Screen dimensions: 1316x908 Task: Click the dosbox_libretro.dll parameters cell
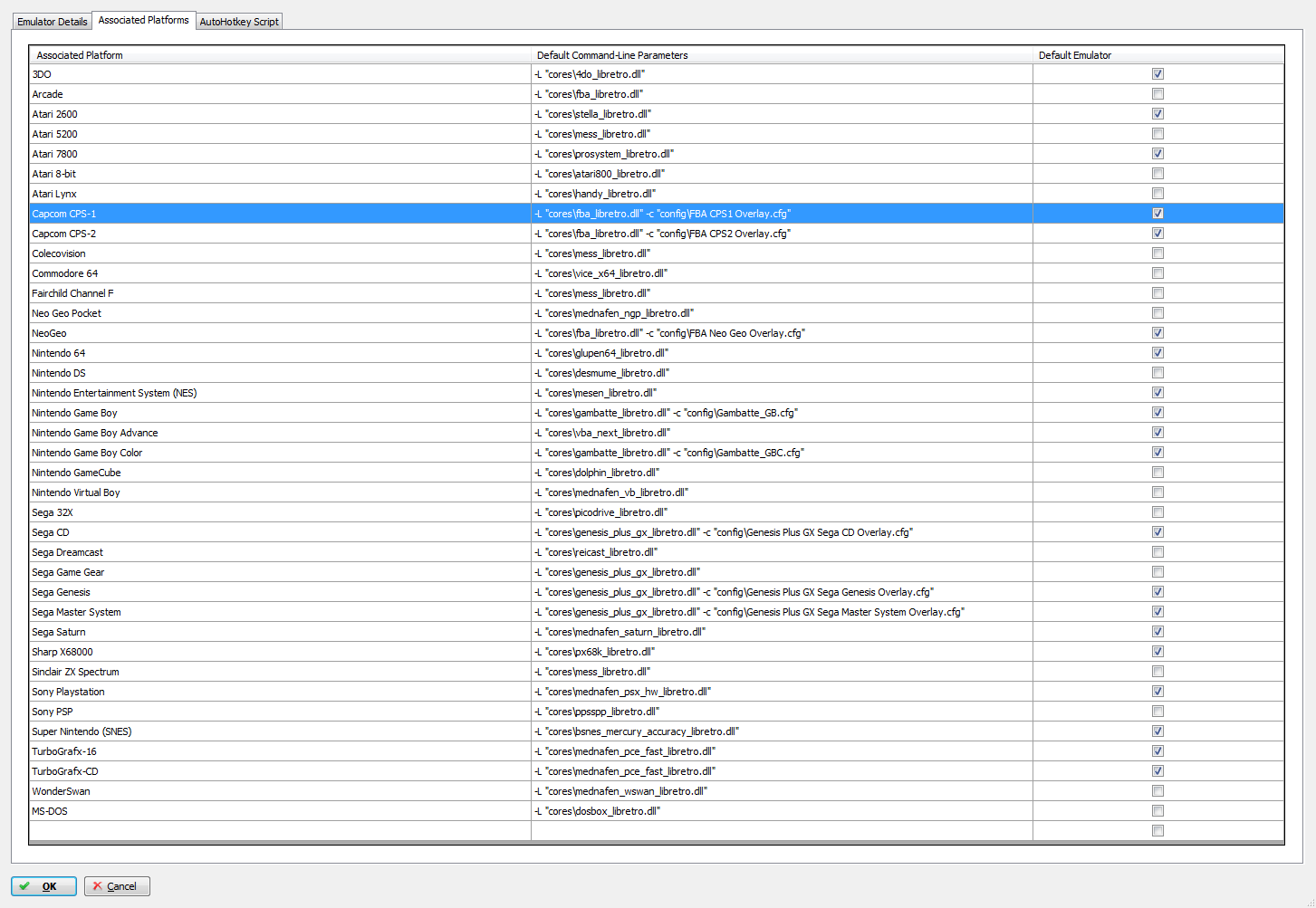(782, 811)
